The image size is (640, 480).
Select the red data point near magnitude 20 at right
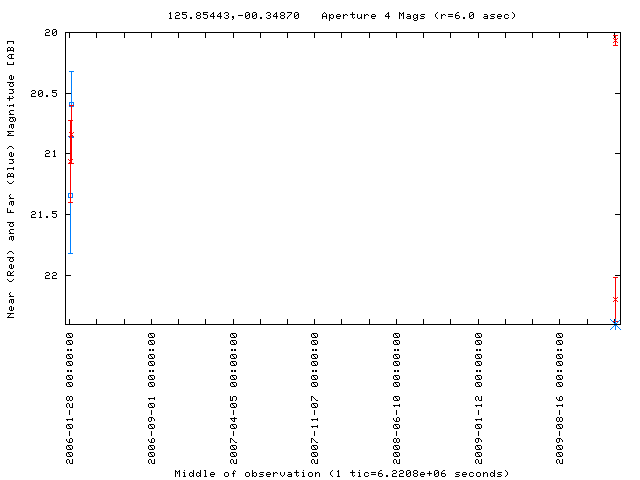point(616,40)
